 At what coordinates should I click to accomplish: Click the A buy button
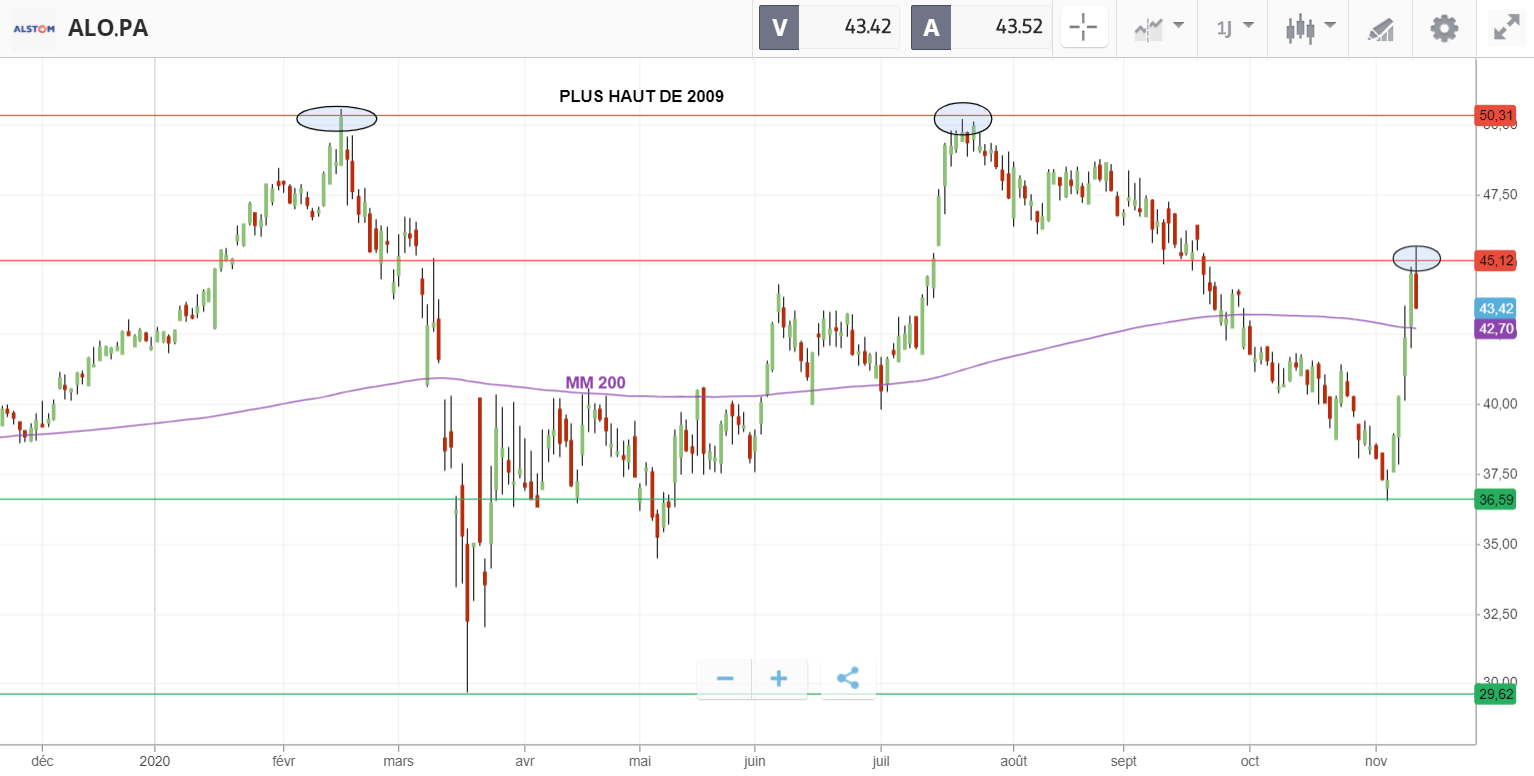tap(931, 28)
